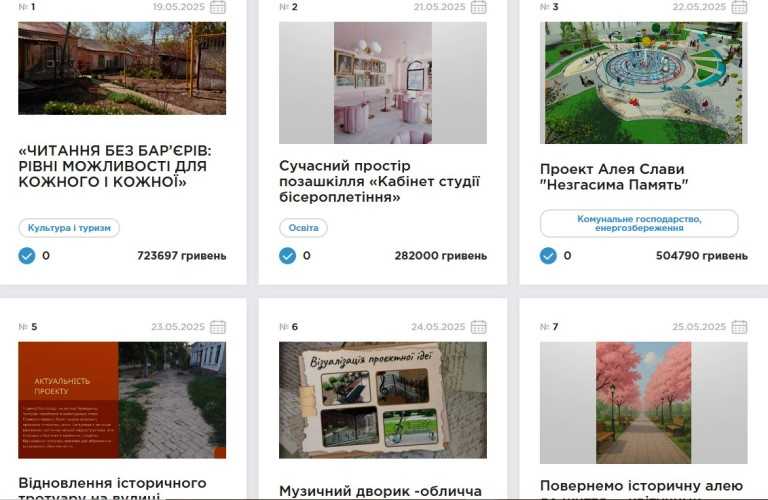Open Музичний дворик project title
The width and height of the screenshot is (768, 500).
[381, 491]
